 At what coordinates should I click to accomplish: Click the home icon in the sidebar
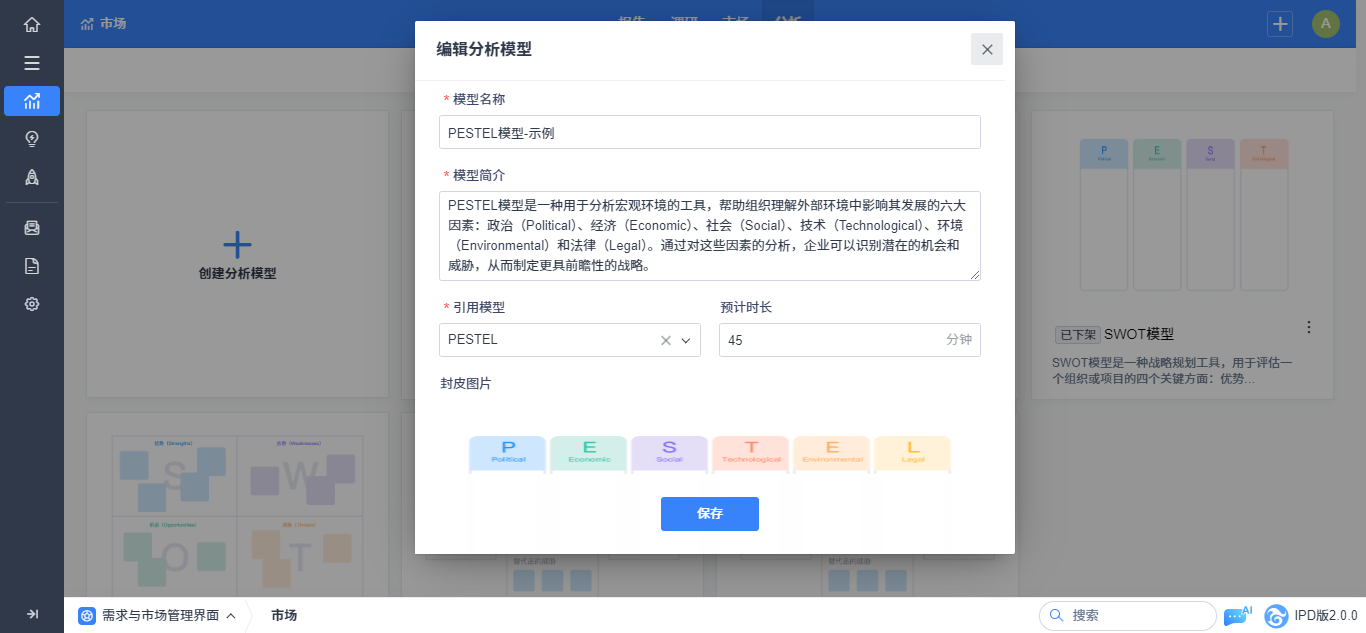pyautogui.click(x=32, y=25)
